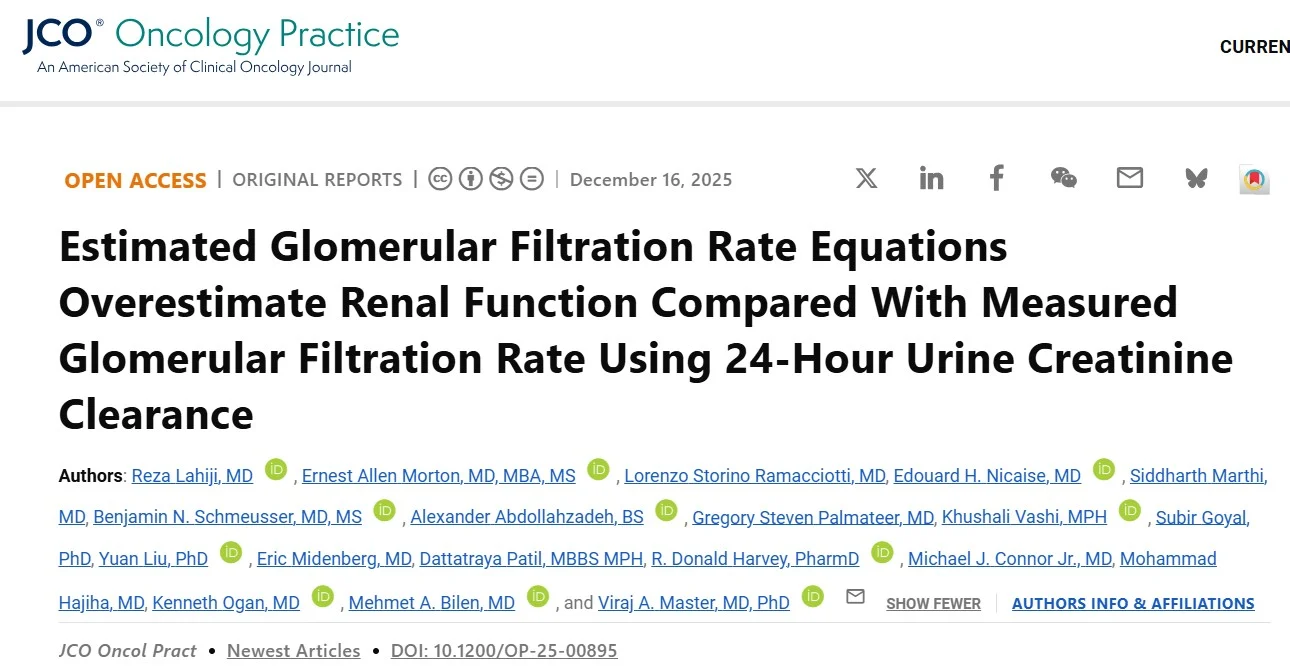Share the article via WeChat
This screenshot has width=1290, height=666.
(1063, 178)
